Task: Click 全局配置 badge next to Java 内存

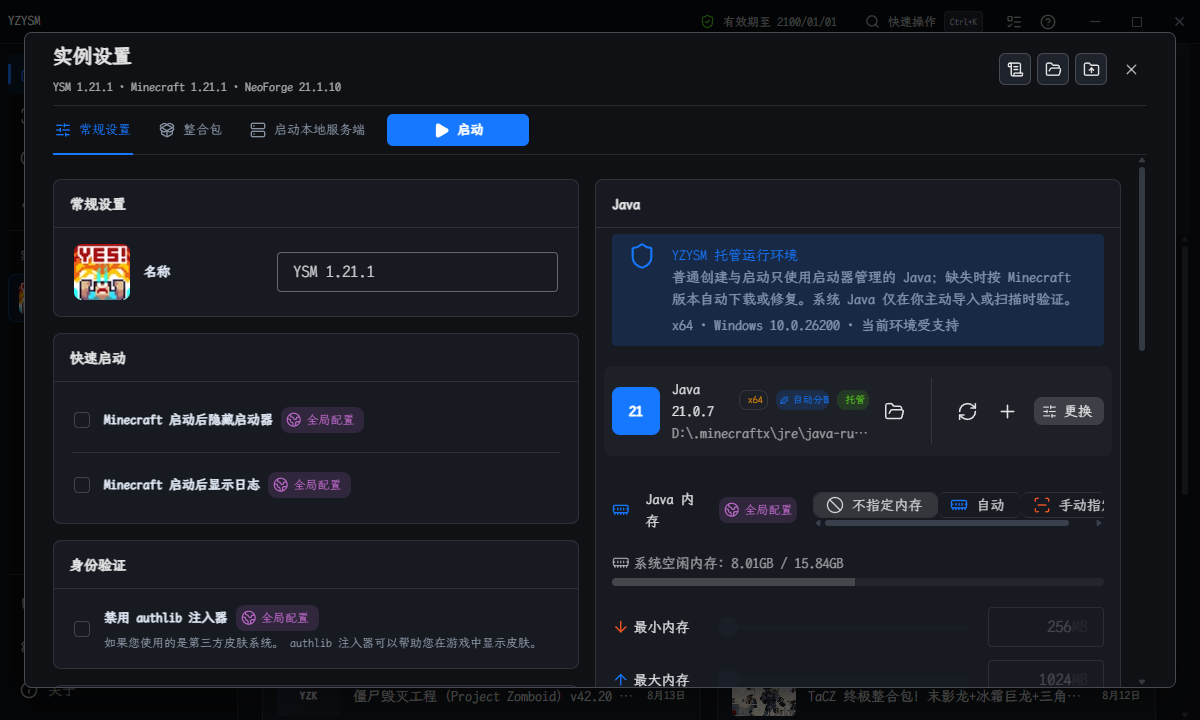Action: (758, 510)
